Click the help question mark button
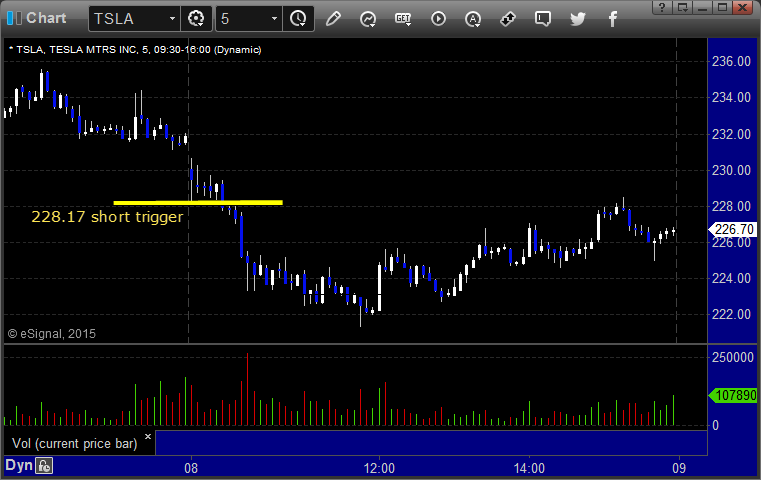Screen dimensions: 761x480 pyautogui.click(x=662, y=7)
